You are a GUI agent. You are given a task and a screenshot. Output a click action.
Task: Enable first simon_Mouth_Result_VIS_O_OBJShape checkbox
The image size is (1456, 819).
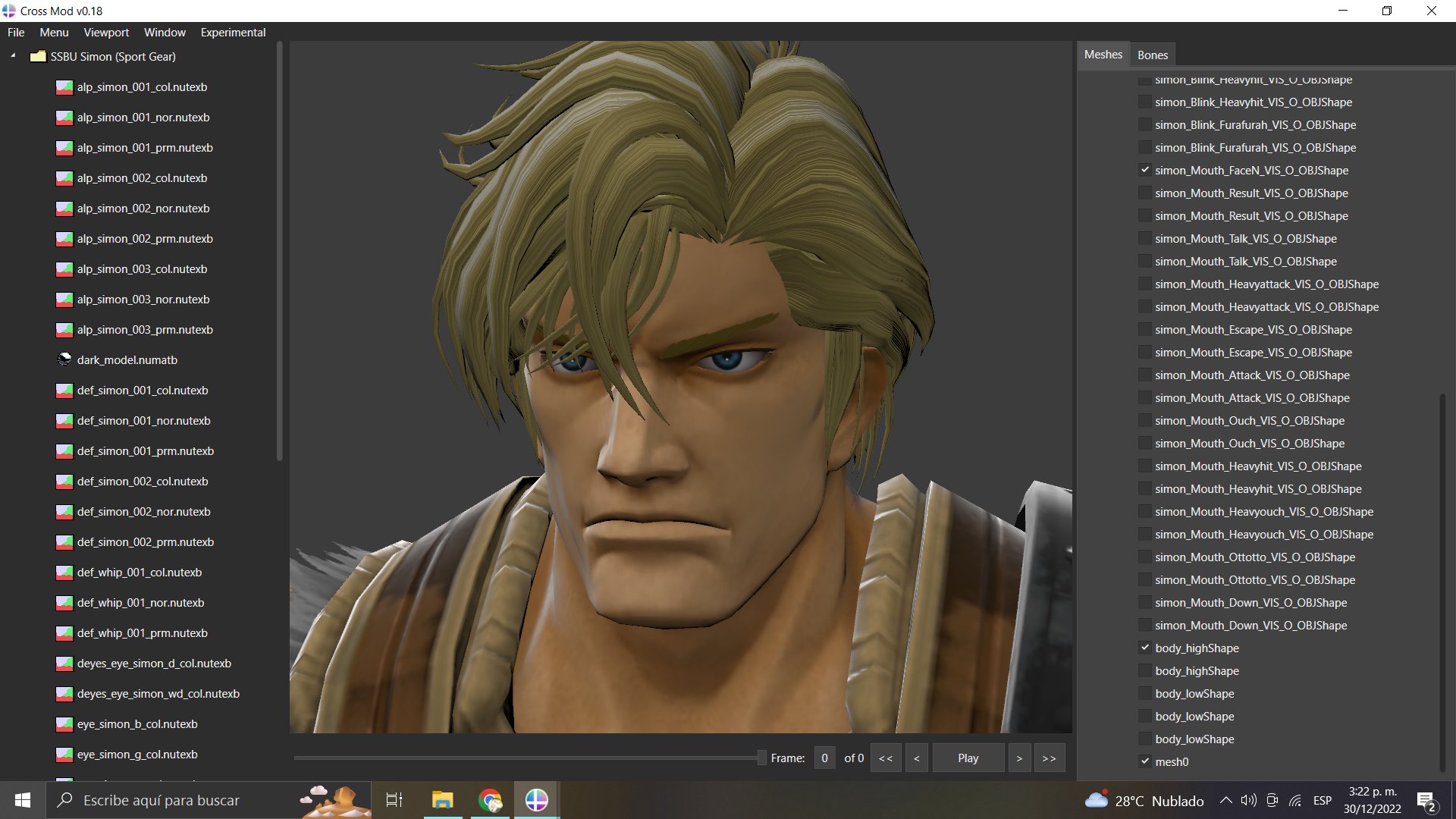point(1145,193)
